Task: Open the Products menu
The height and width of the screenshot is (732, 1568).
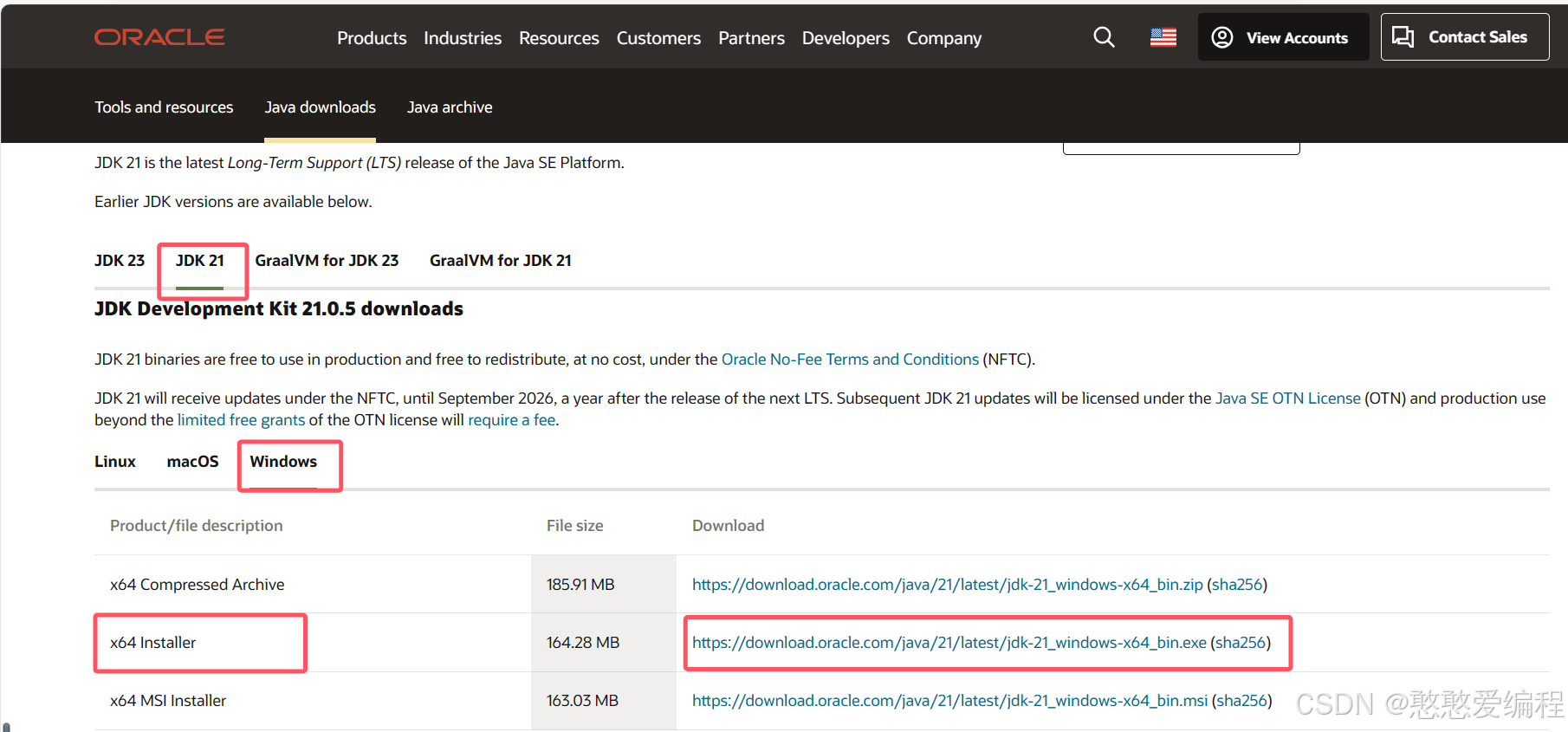Action: [372, 38]
